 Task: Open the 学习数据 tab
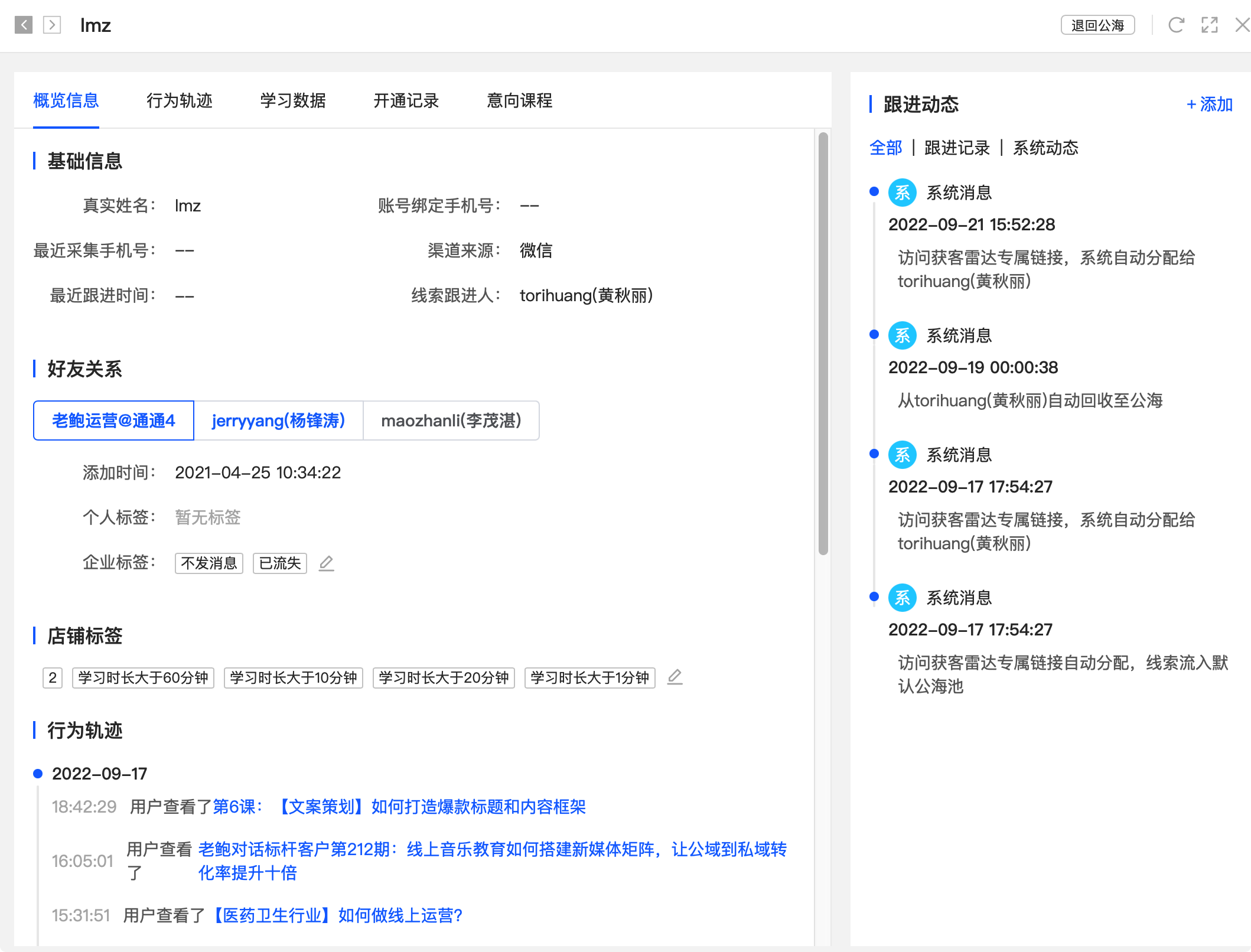tap(293, 100)
